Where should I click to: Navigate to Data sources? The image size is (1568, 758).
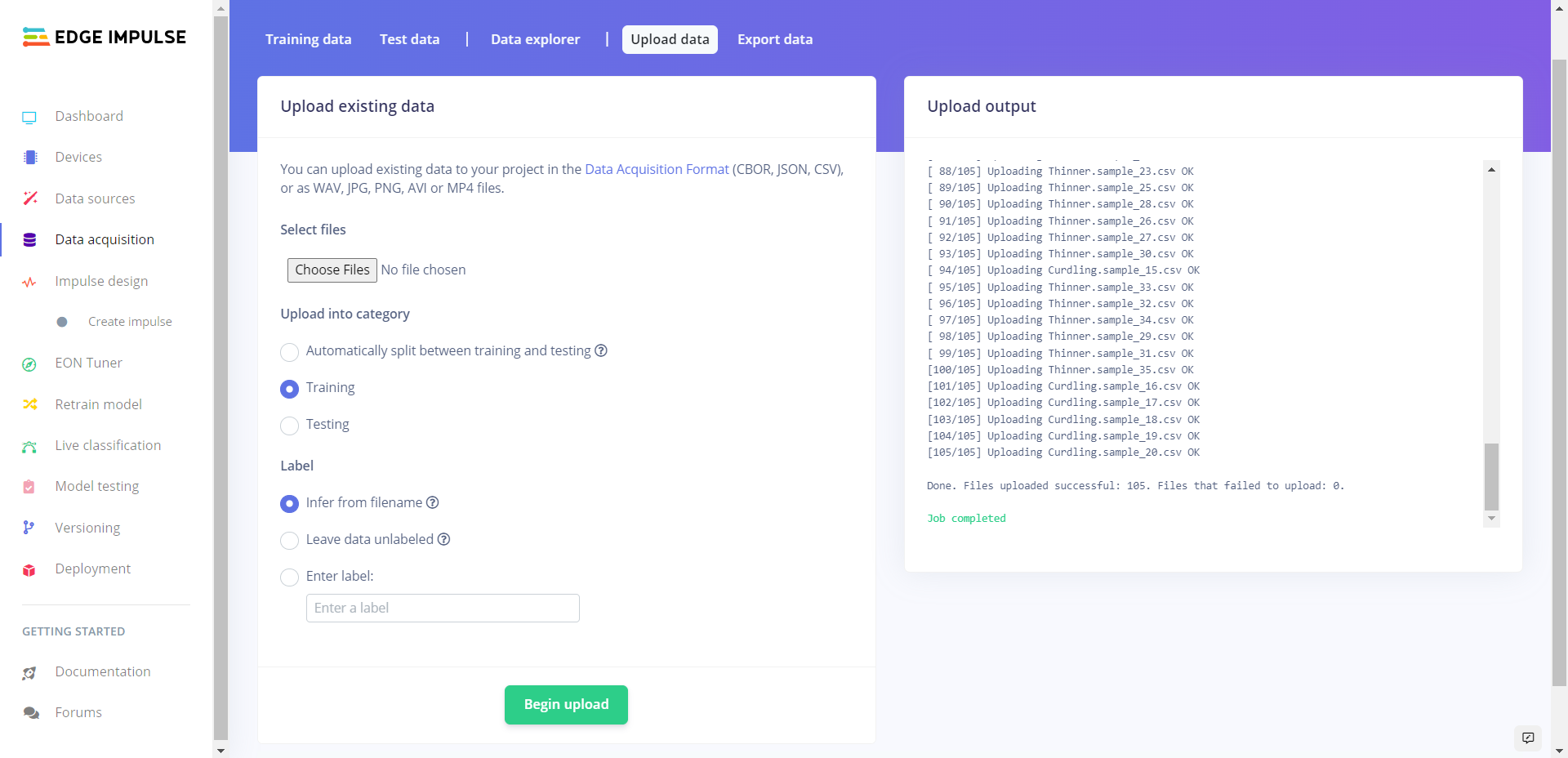pos(95,198)
